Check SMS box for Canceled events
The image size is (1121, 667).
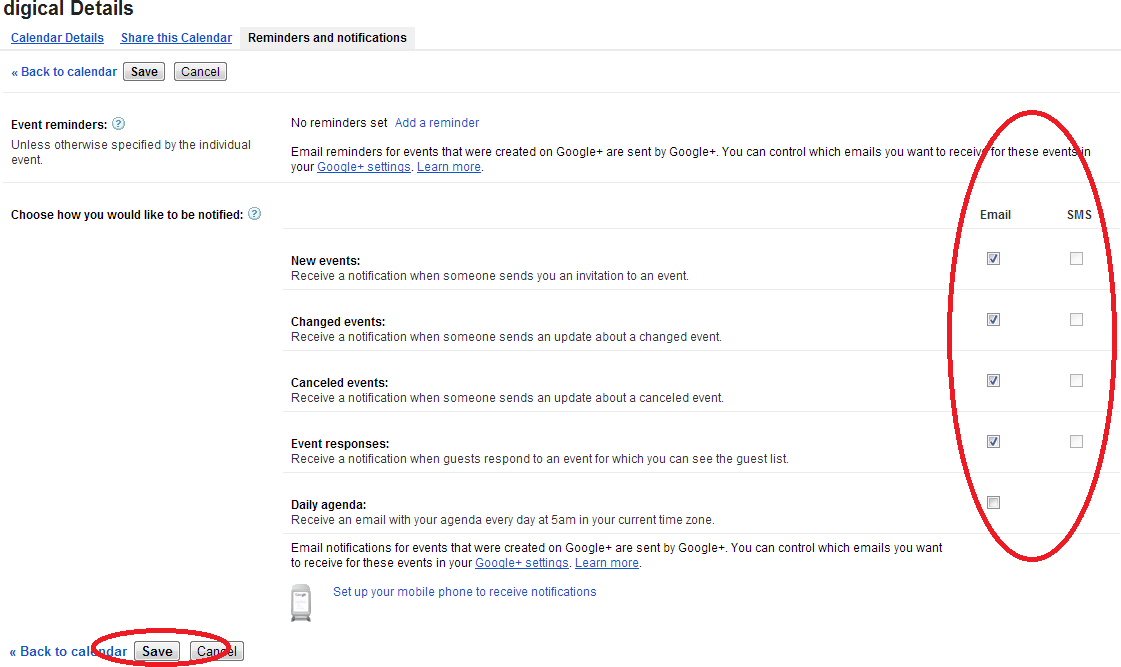point(1076,381)
